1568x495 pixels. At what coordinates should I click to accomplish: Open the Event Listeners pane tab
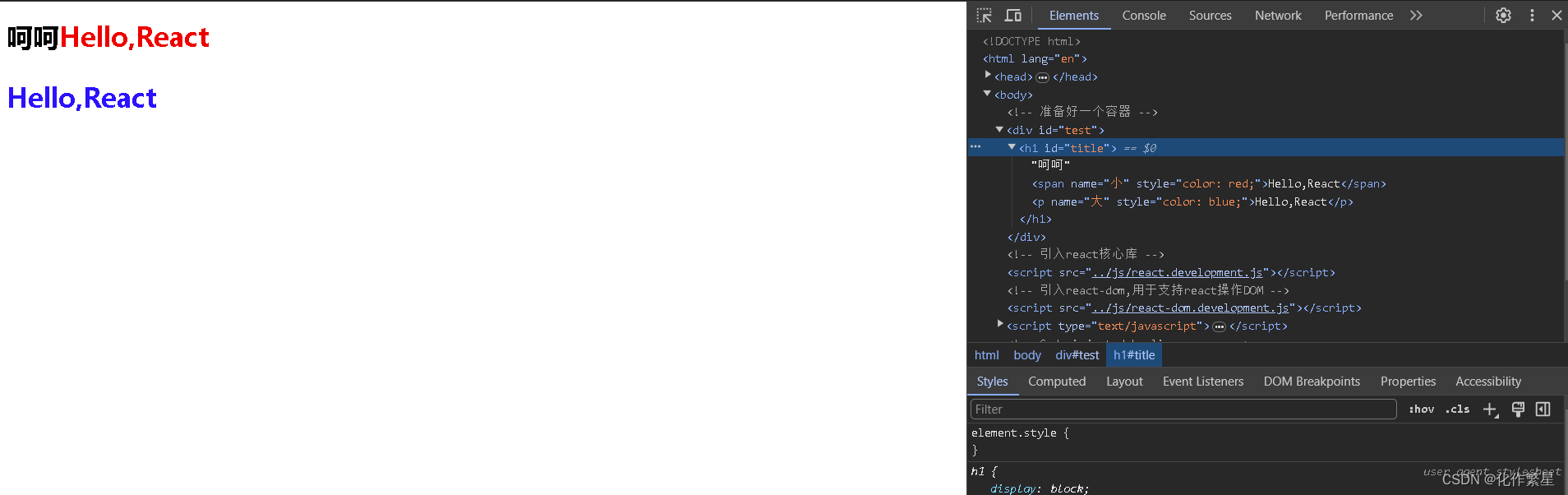1203,382
